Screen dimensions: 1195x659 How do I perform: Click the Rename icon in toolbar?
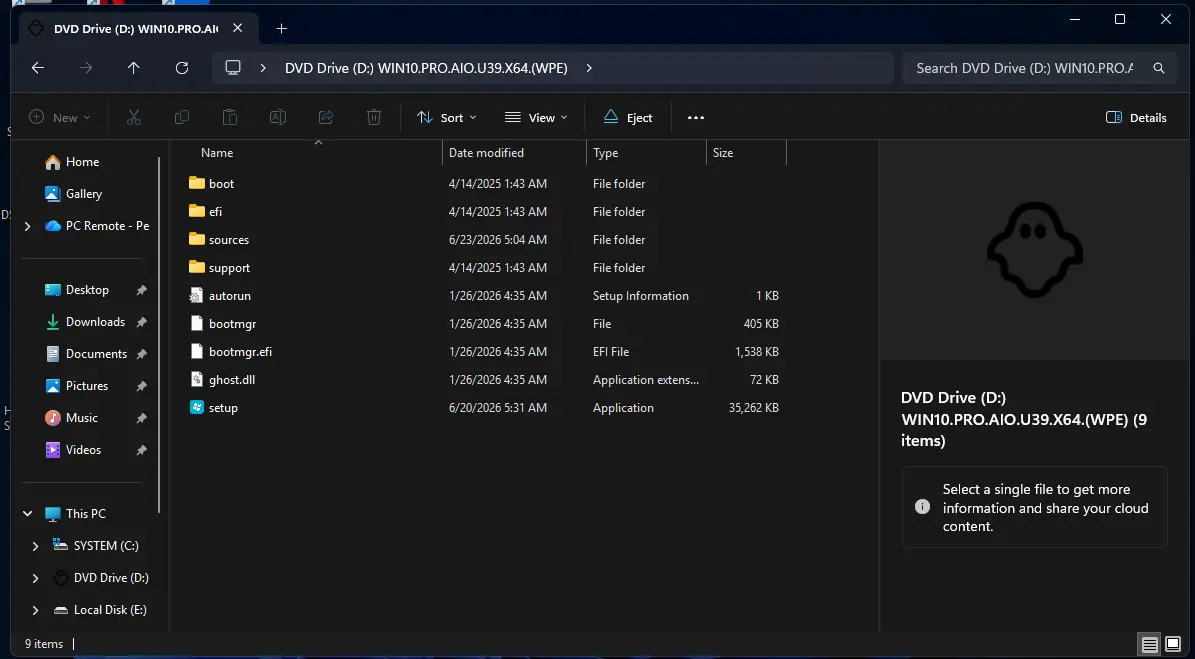point(277,117)
